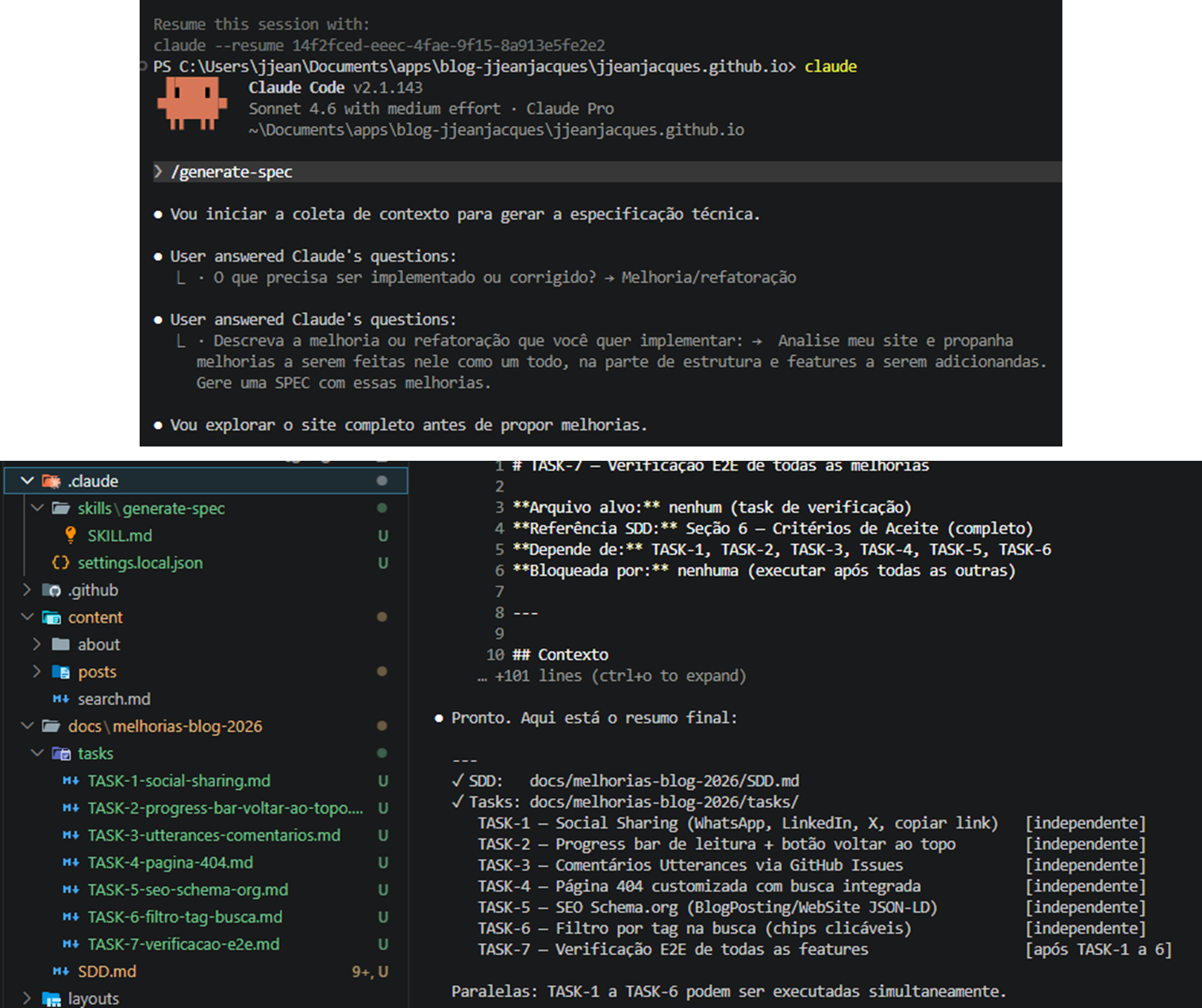Click the posts folder icon
Image resolution: width=1202 pixels, height=1008 pixels.
(x=61, y=672)
